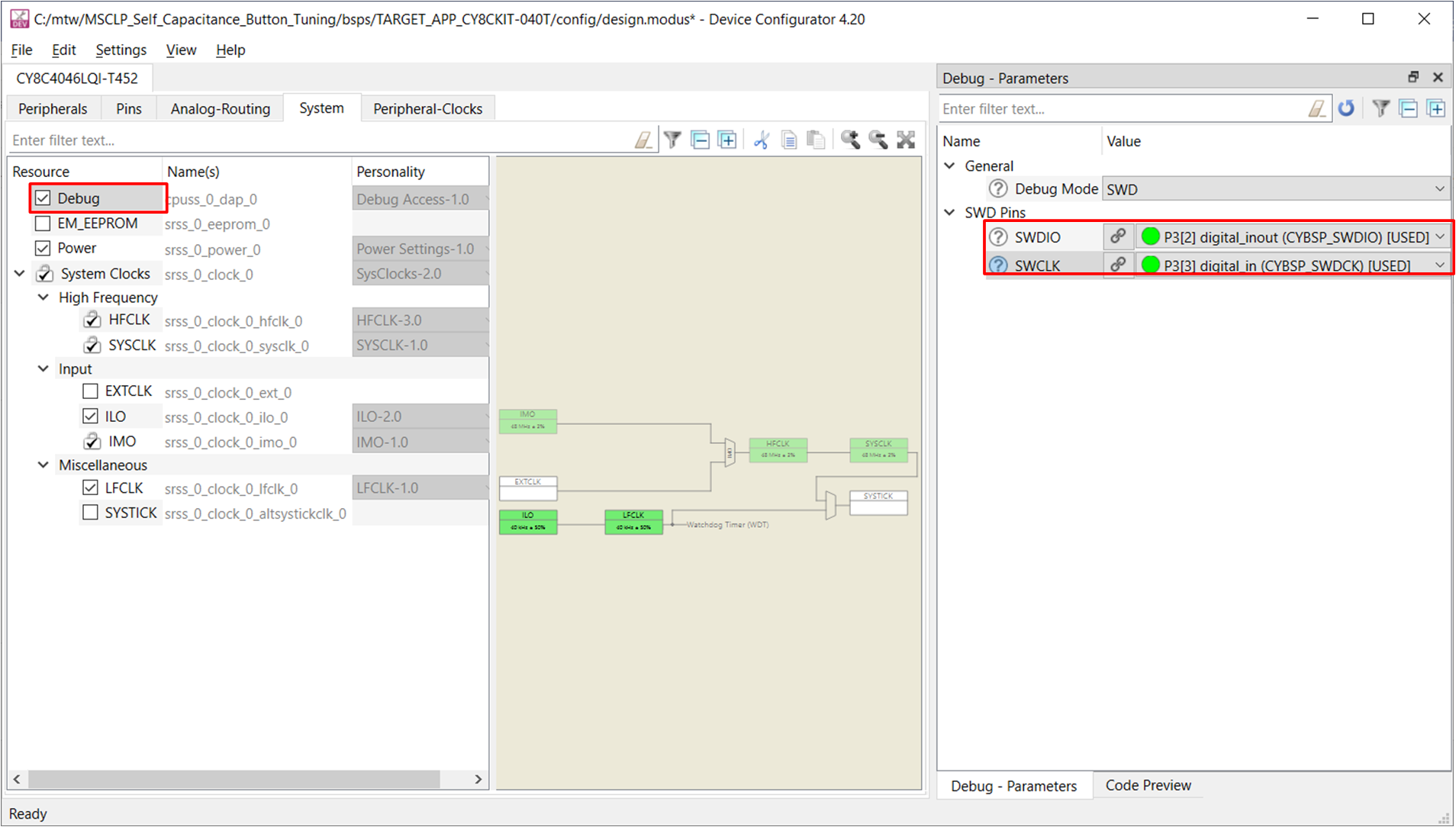Image resolution: width=1456 pixels, height=827 pixels.
Task: Clear the resource filter text with eraser icon
Action: [x=643, y=140]
